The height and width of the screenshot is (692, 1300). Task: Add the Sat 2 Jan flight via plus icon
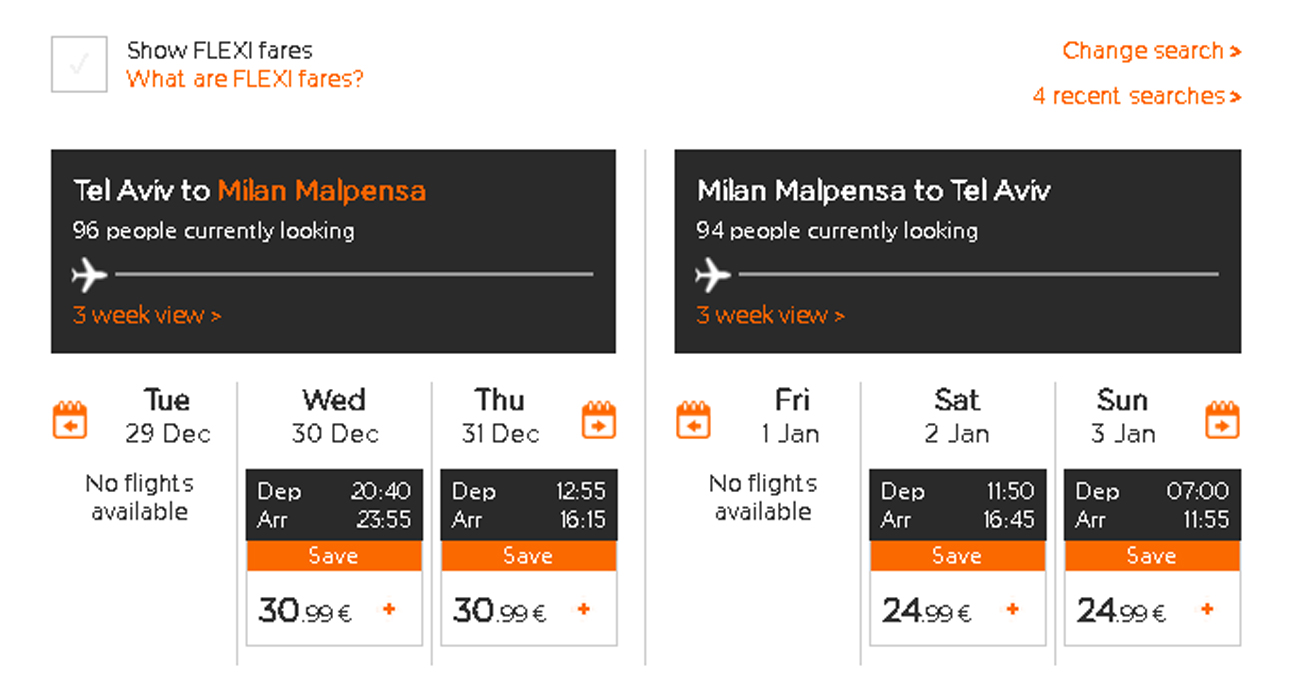(1012, 609)
